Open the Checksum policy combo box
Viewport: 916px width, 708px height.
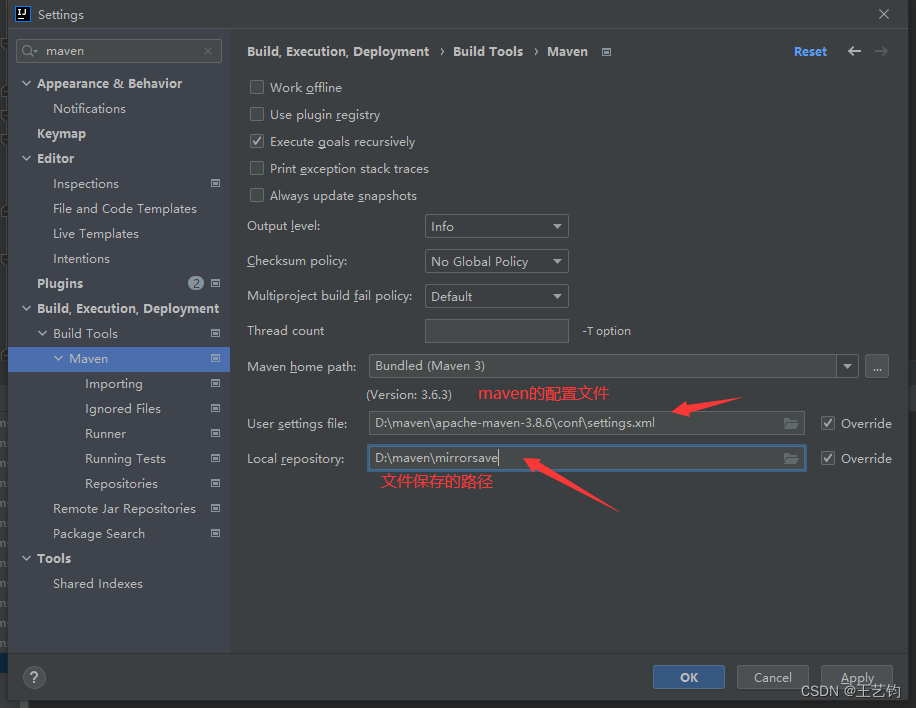pos(496,261)
